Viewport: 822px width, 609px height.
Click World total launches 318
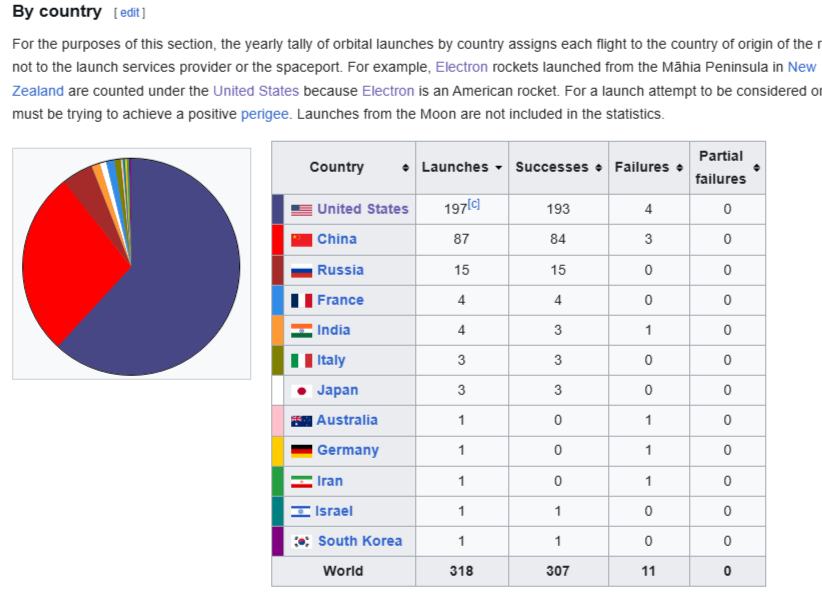coord(461,571)
